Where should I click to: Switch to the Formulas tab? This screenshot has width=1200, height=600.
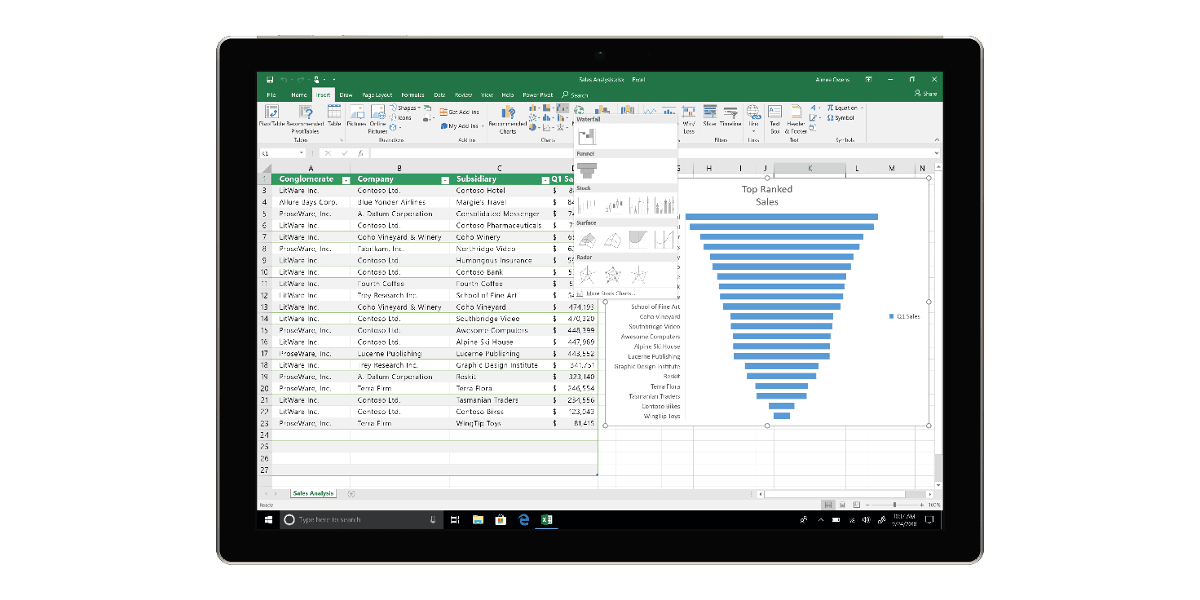(x=413, y=94)
